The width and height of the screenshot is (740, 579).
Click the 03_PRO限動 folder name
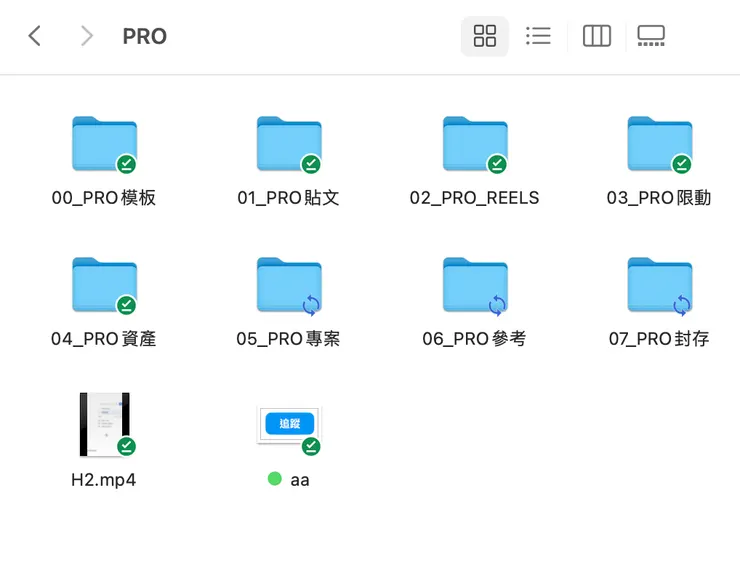pyautogui.click(x=659, y=198)
